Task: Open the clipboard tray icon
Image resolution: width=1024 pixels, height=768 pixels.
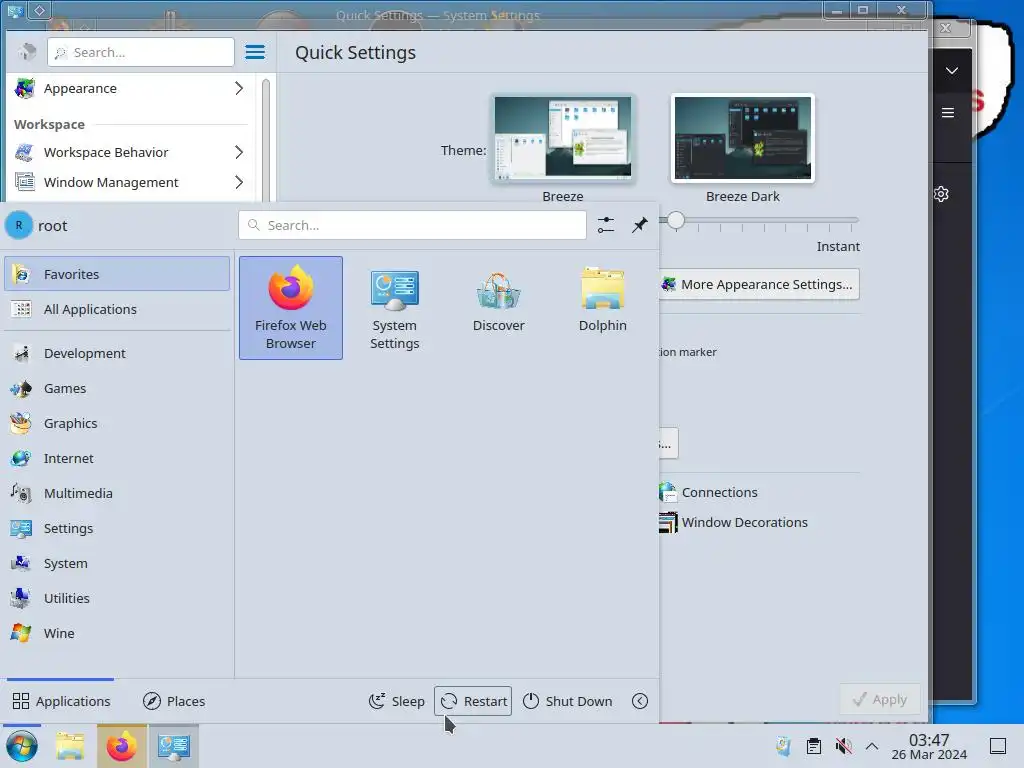Action: click(813, 746)
